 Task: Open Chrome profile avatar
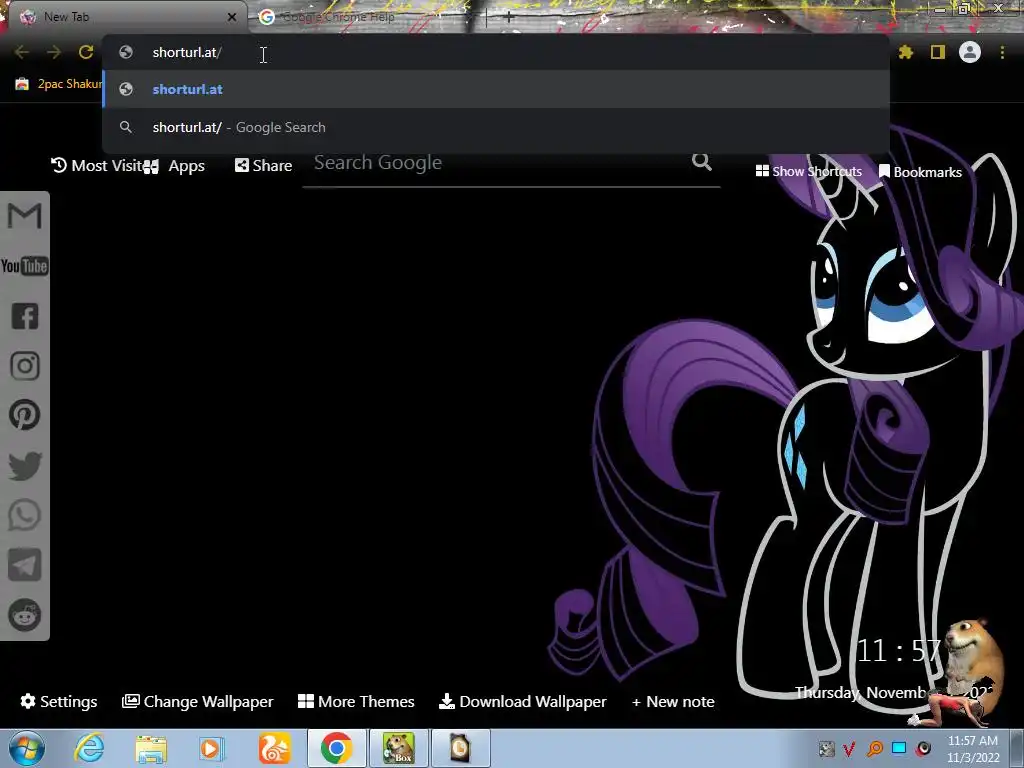[970, 52]
